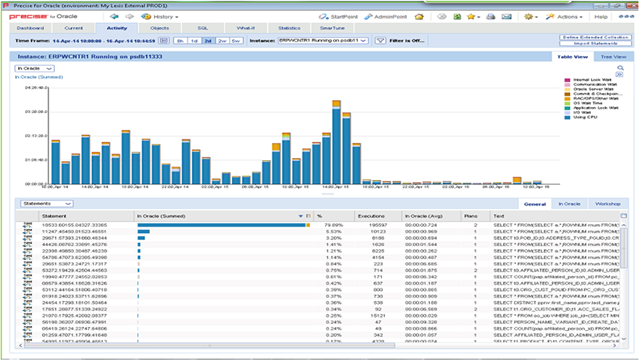The width and height of the screenshot is (639, 360).
Task: Set the time frame to 2d
Action: pyautogui.click(x=208, y=41)
